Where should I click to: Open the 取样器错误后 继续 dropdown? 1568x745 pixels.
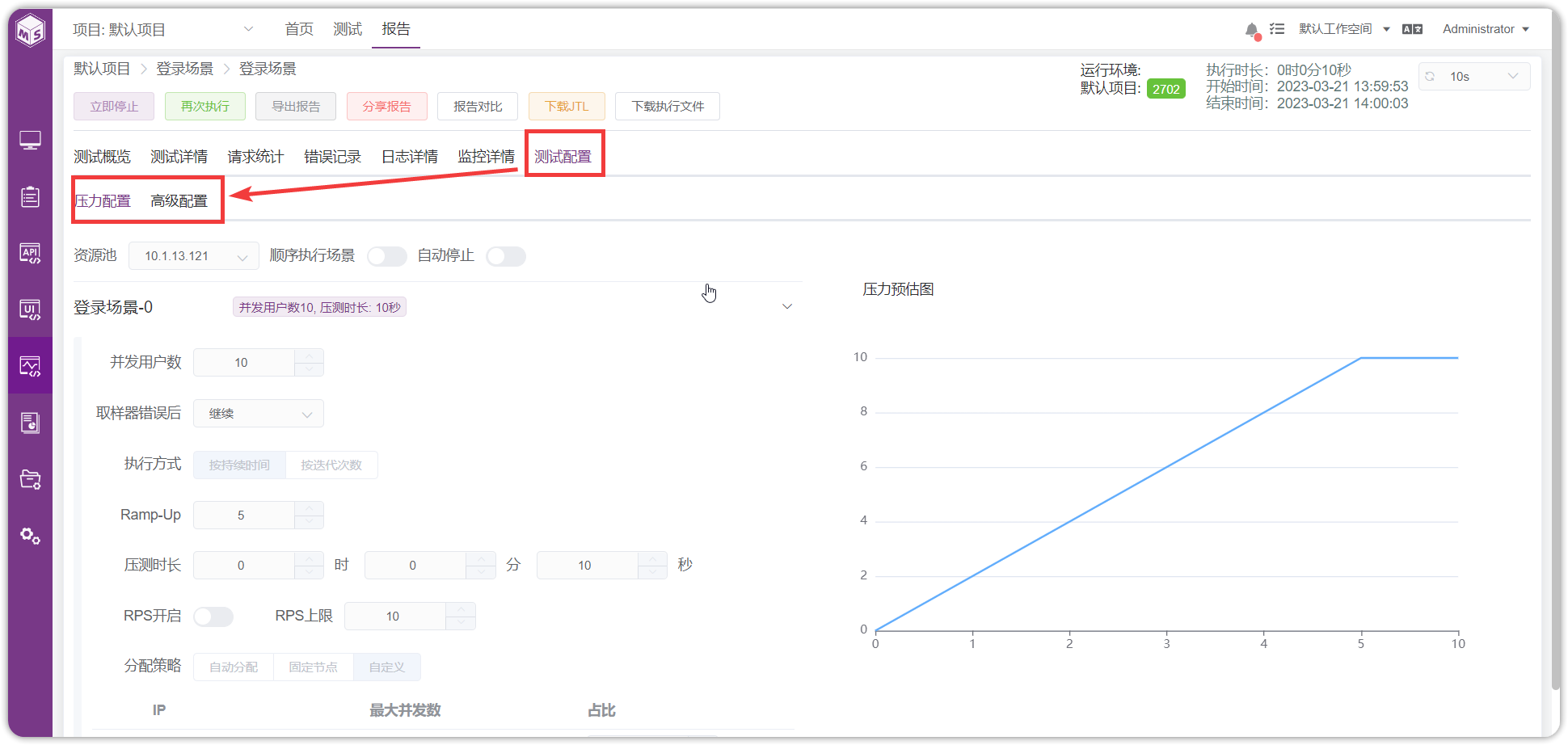point(259,414)
